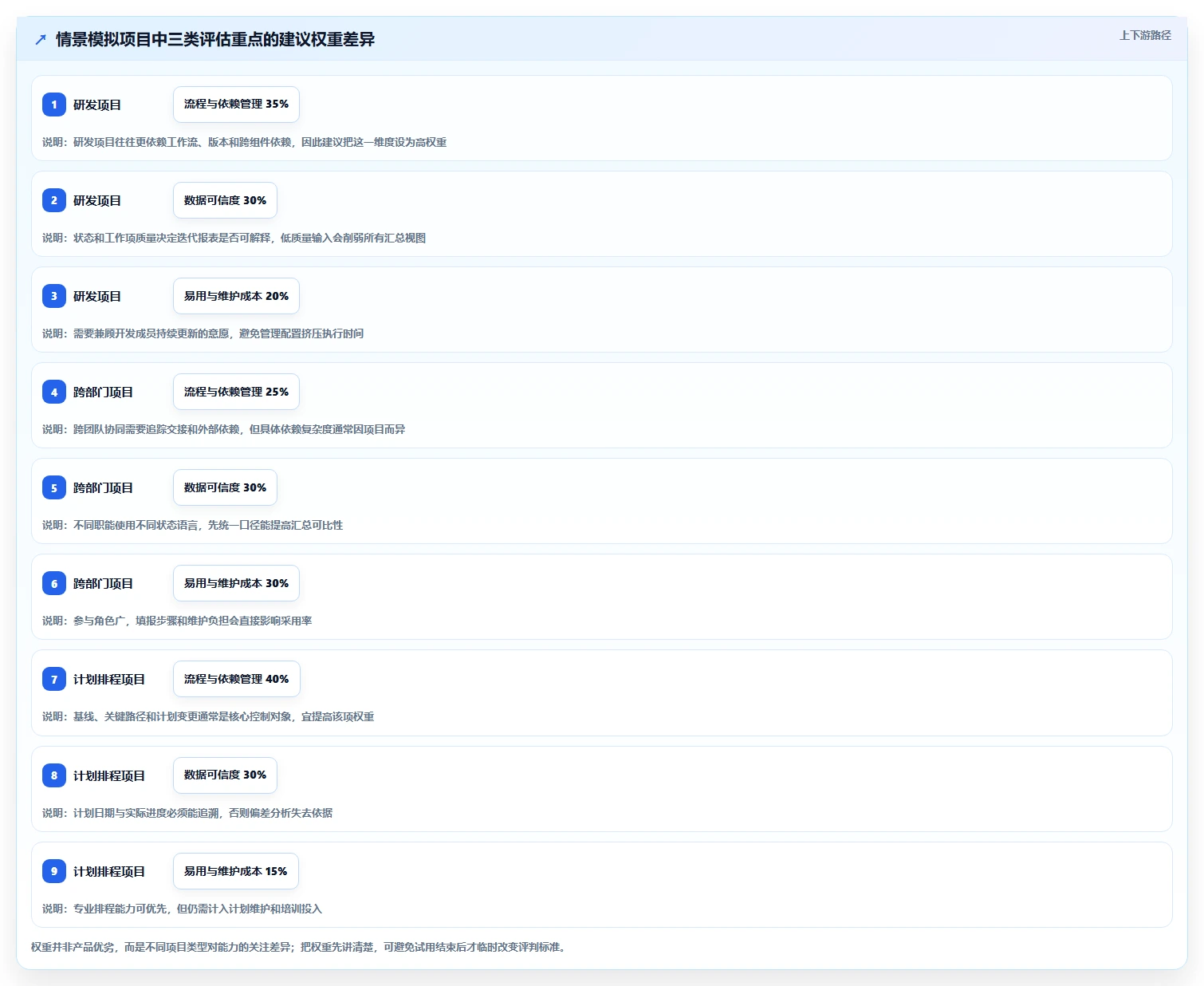Click number badge 8 for 计划排程项目
Image resolution: width=1204 pixels, height=986 pixels.
coord(54,775)
